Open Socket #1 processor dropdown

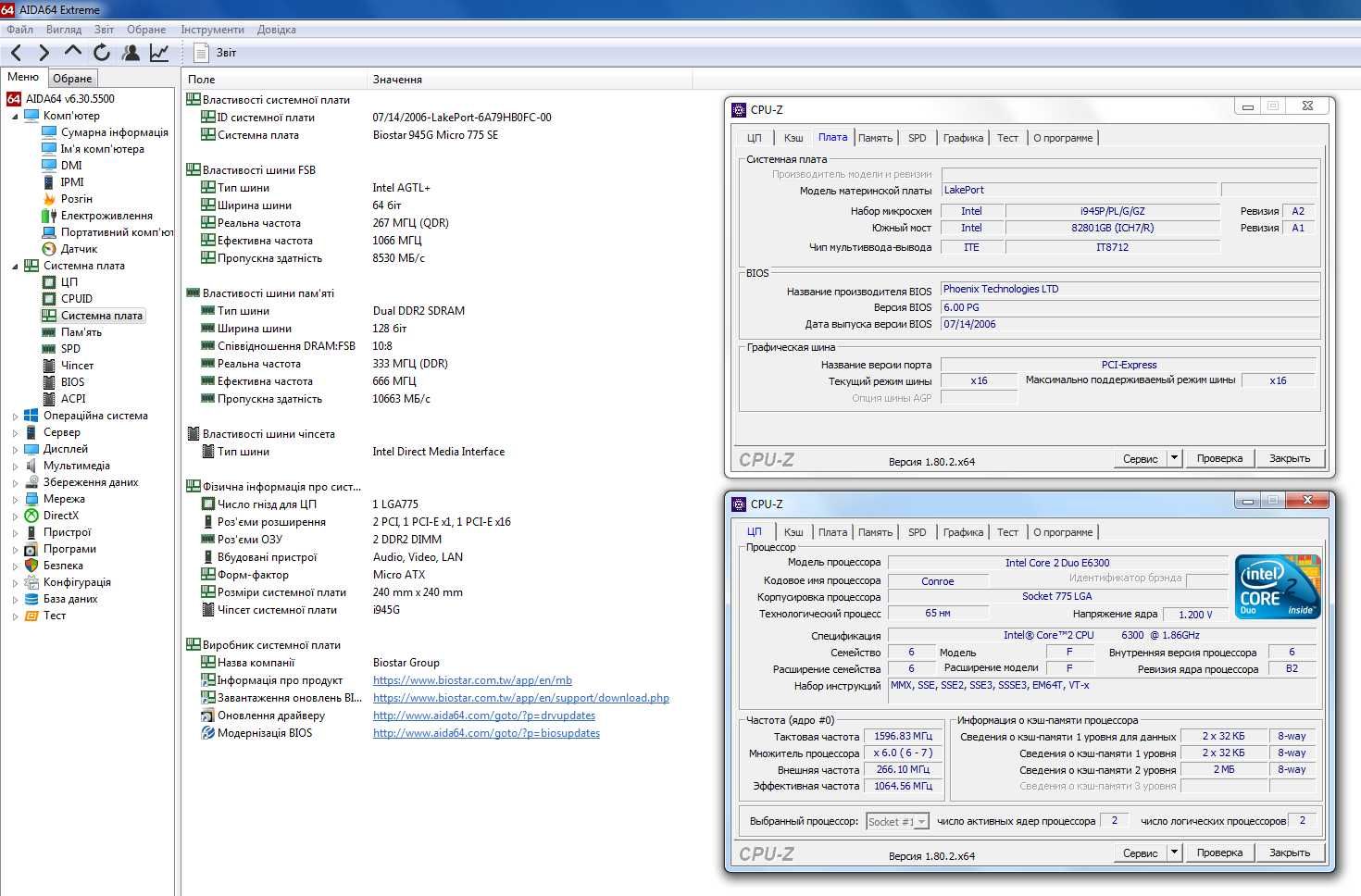pyautogui.click(x=921, y=822)
